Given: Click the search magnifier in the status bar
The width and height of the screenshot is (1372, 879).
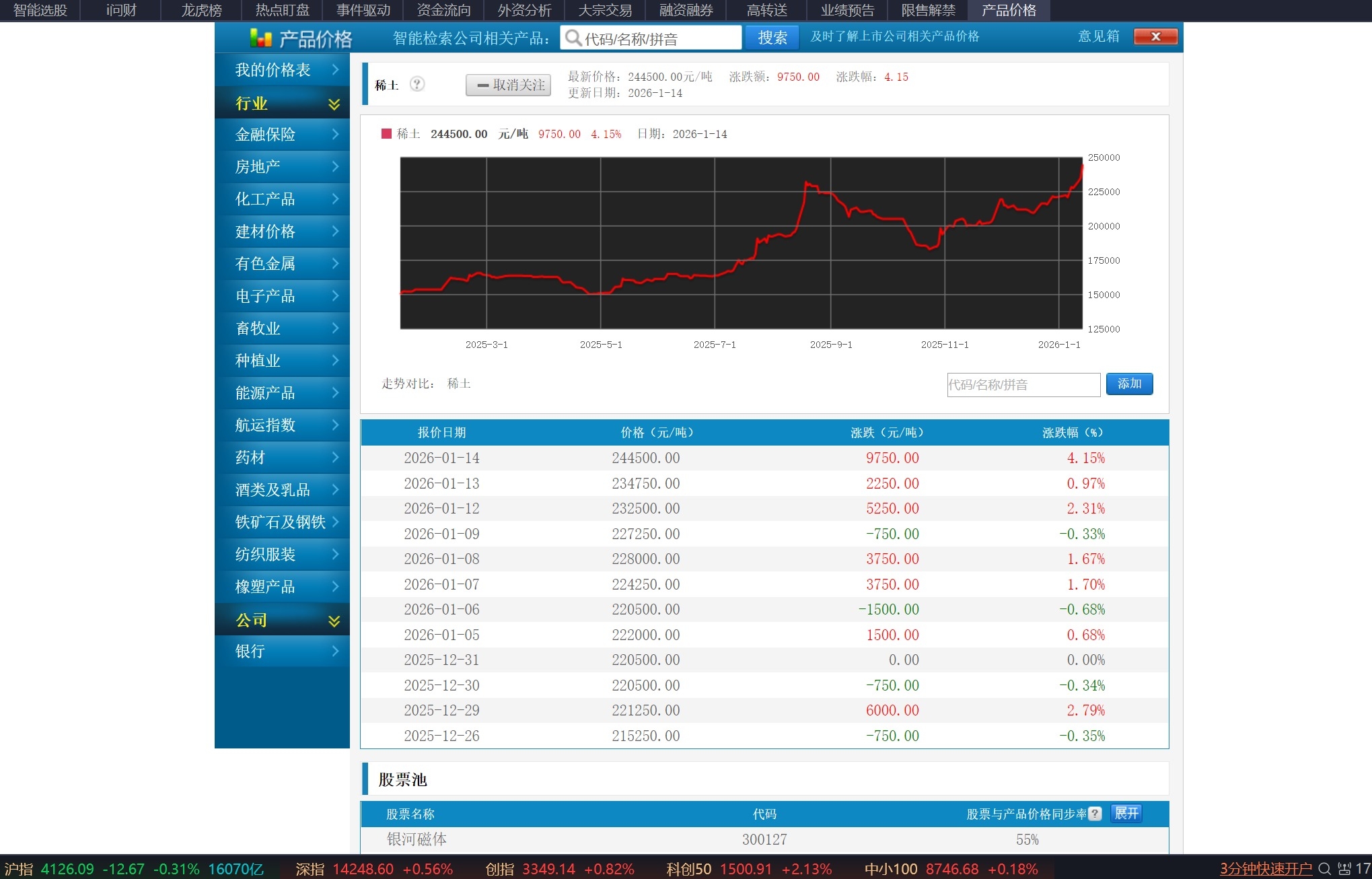Looking at the screenshot, I should click(1324, 868).
